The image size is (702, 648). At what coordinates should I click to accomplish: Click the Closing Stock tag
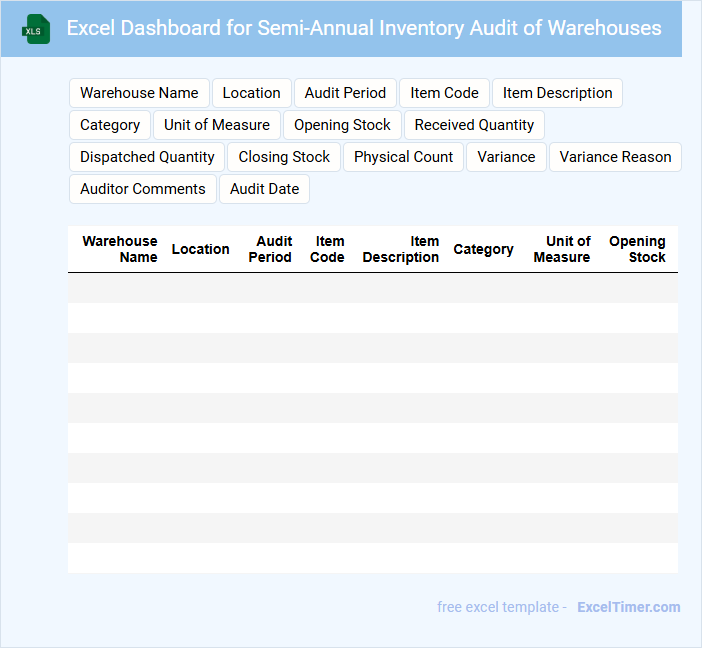[284, 157]
